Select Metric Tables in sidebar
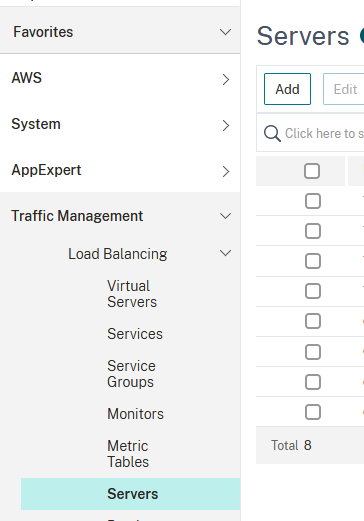364x521 pixels. [128, 454]
